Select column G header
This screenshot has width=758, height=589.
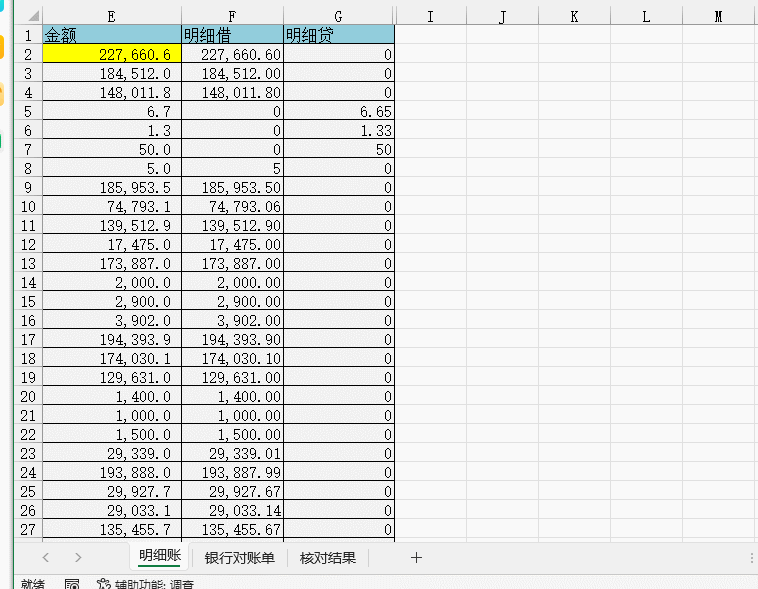tap(338, 16)
